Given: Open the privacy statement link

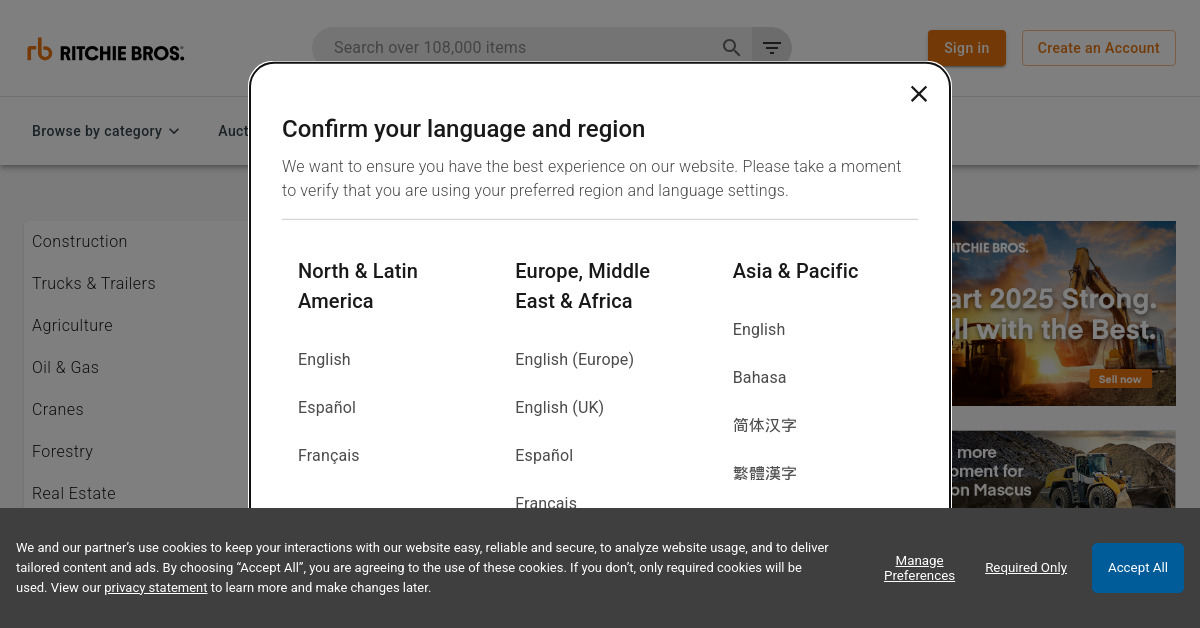Looking at the screenshot, I should click(x=155, y=587).
